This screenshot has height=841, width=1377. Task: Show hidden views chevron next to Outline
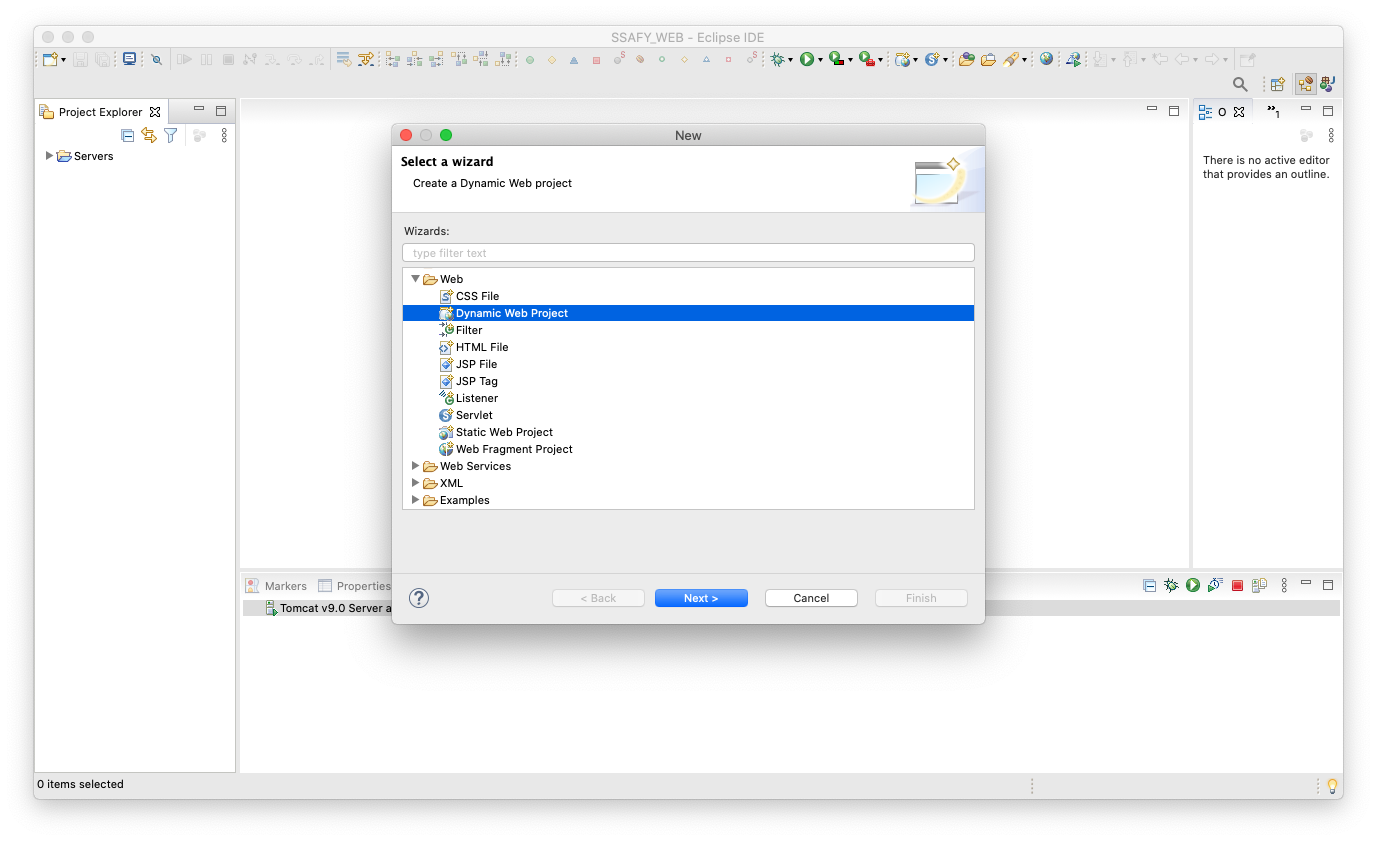1273,111
